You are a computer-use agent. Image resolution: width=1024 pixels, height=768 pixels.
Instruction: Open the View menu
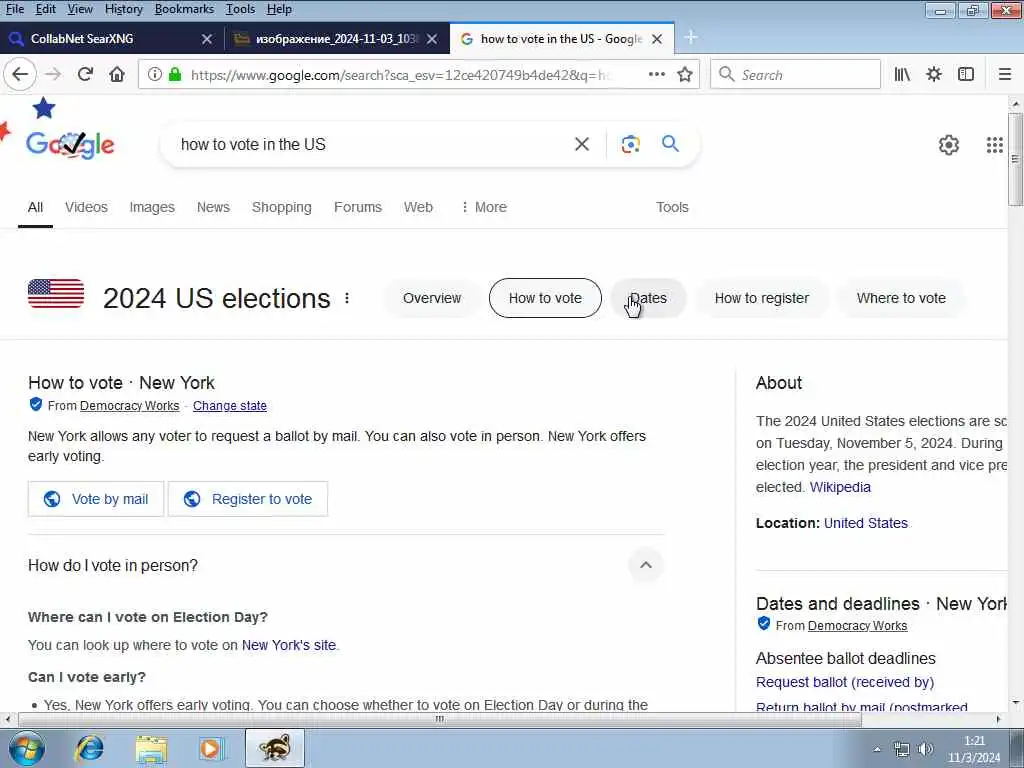tap(80, 9)
